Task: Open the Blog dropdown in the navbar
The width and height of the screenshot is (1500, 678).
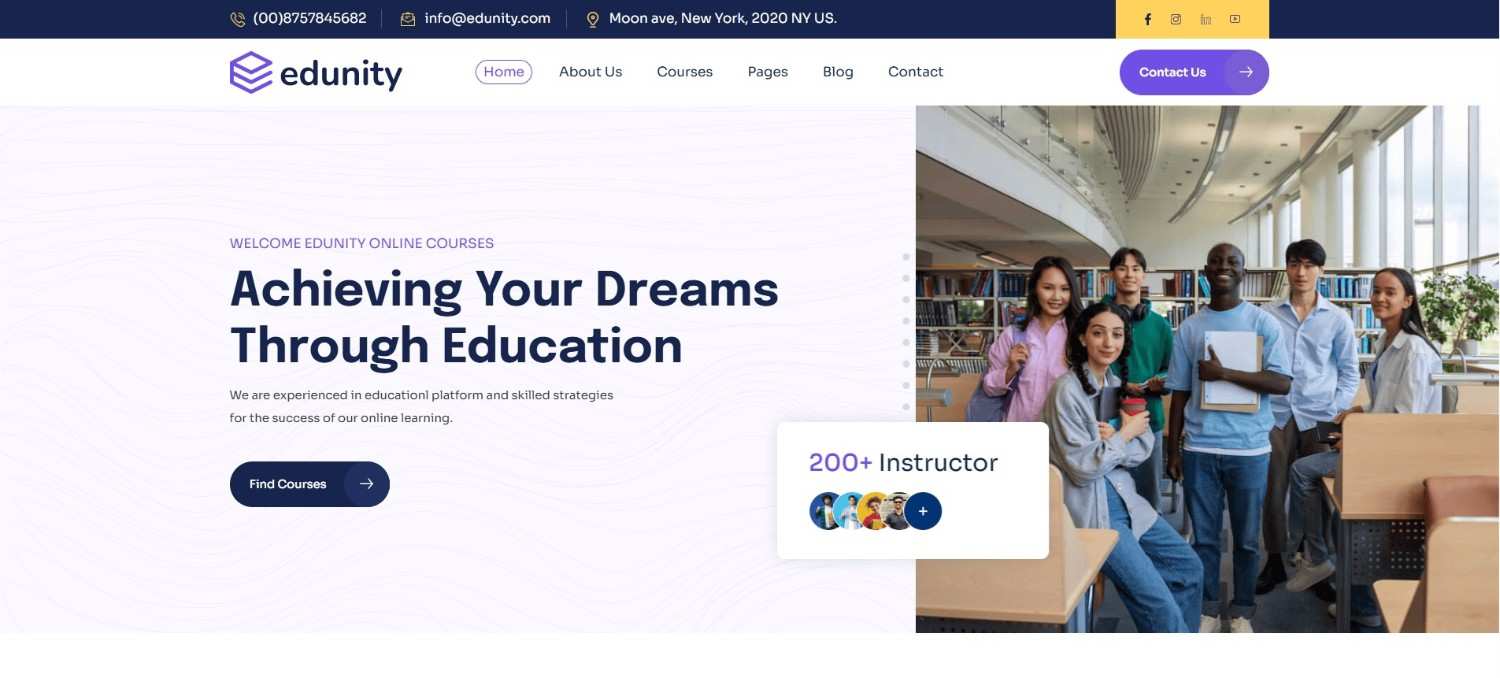Action: pos(837,71)
